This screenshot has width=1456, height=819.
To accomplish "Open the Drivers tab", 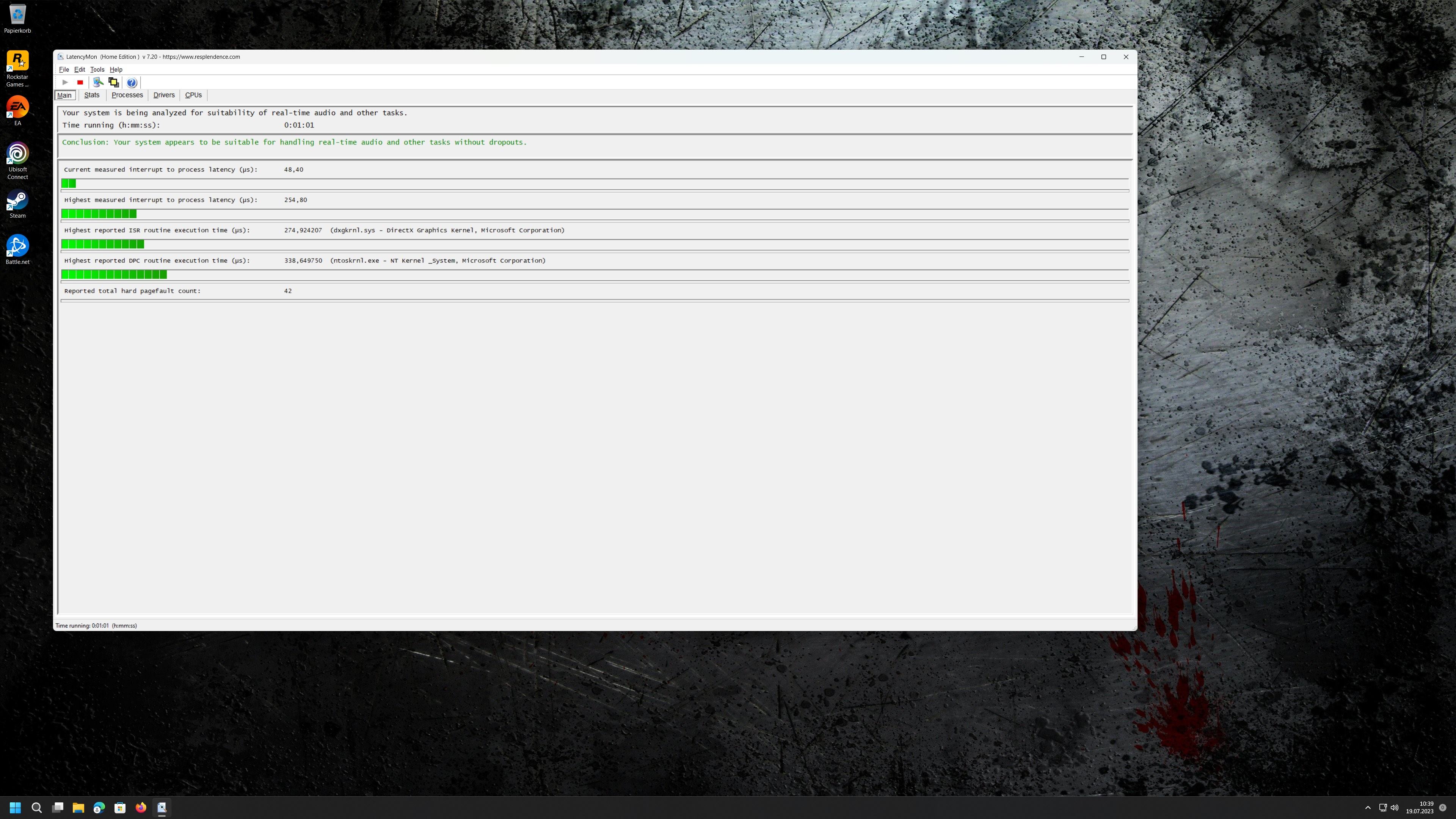I will [164, 95].
